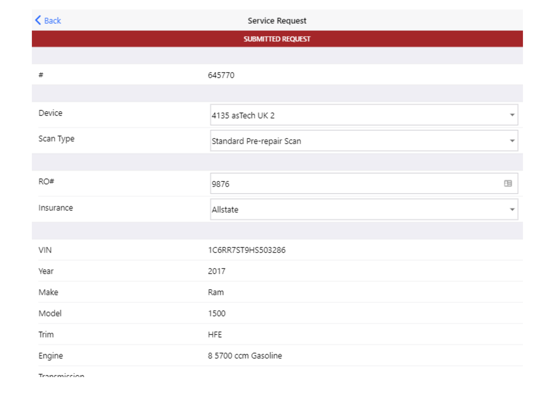Click the RO# input field containing 9876

pyautogui.click(x=364, y=183)
